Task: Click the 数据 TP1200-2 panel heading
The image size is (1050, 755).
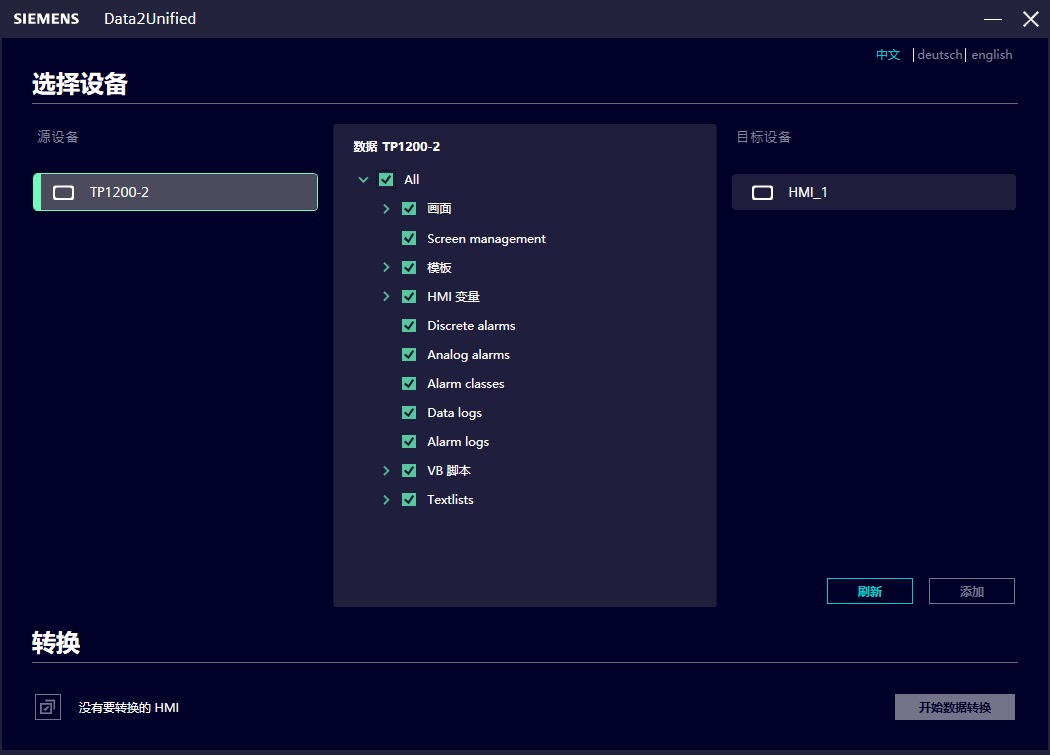Action: point(396,147)
